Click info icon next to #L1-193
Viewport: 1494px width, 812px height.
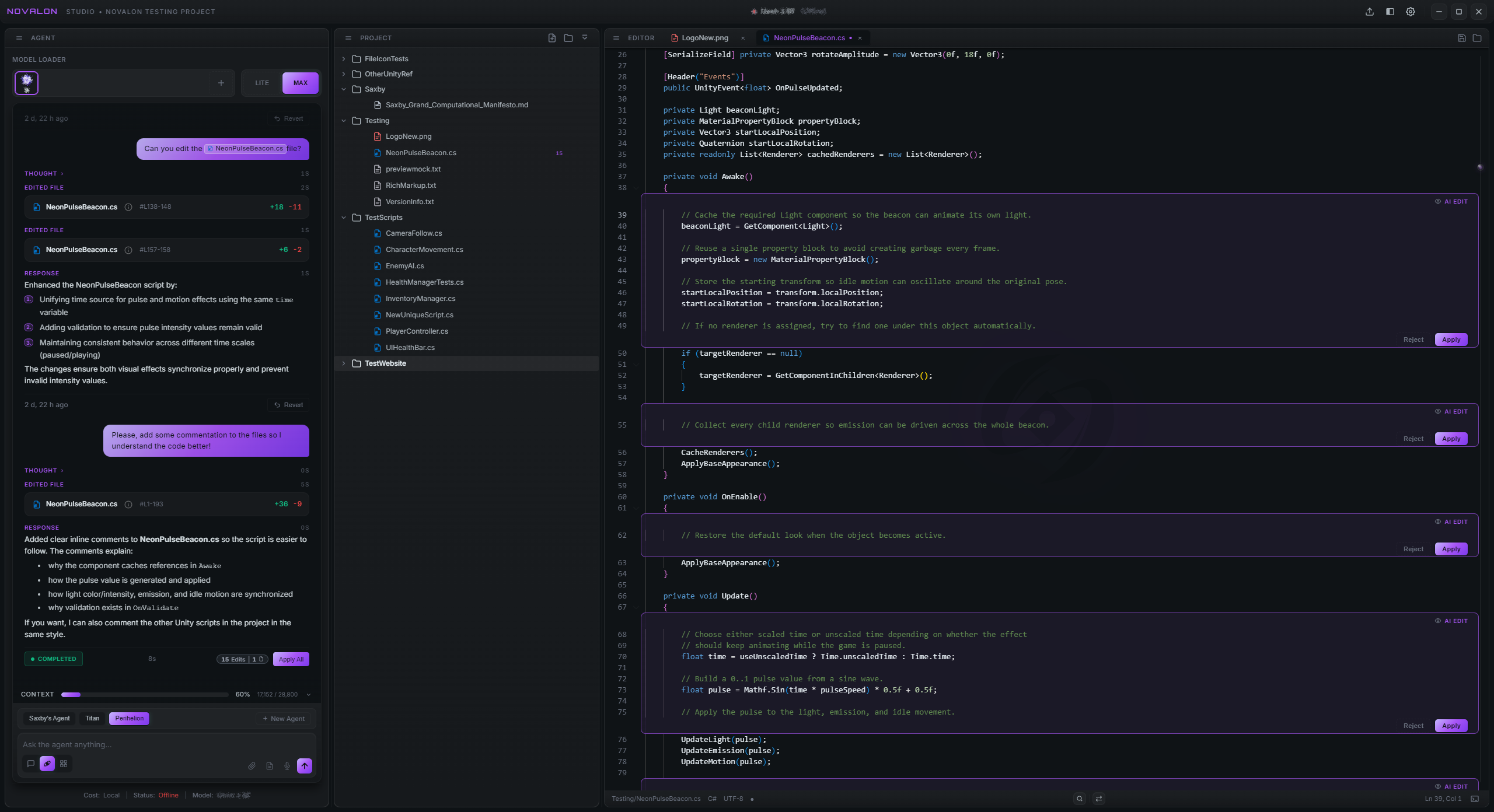point(128,505)
